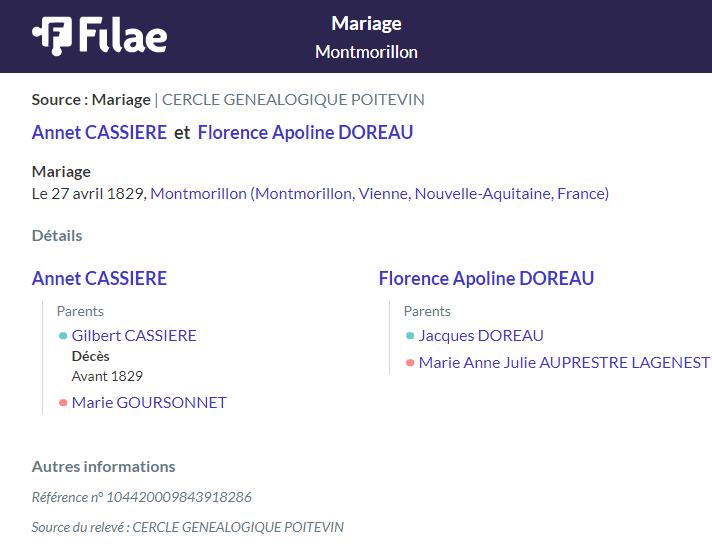Image resolution: width=712 pixels, height=554 pixels.
Task: Click the Mariage header title
Action: click(x=366, y=24)
